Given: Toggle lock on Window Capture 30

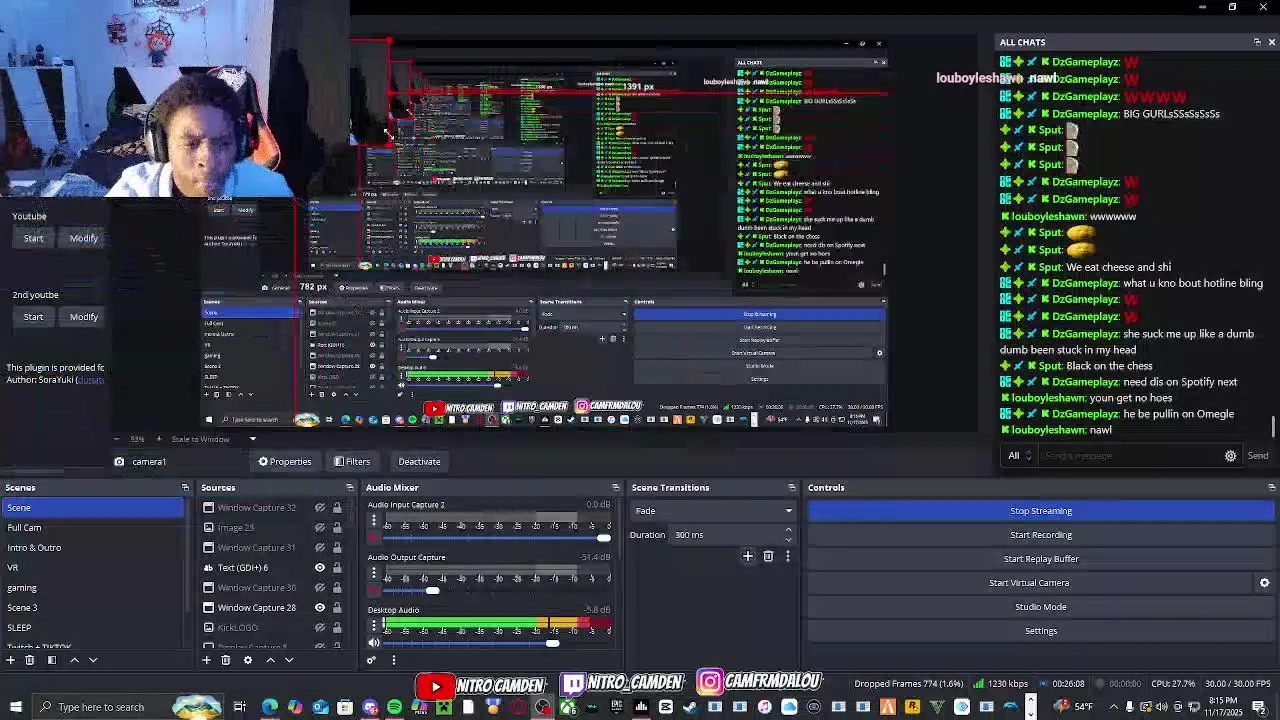Looking at the screenshot, I should (337, 588).
